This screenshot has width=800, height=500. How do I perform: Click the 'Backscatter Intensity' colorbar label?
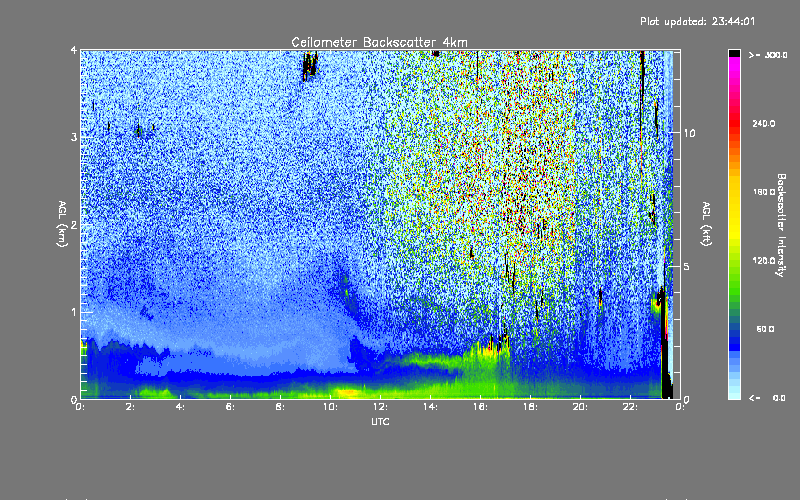(780, 225)
